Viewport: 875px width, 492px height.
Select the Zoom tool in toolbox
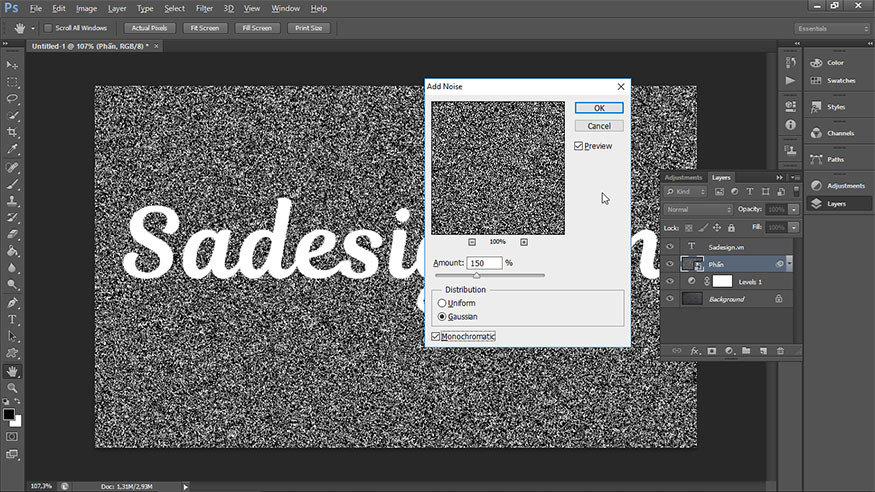(x=12, y=388)
